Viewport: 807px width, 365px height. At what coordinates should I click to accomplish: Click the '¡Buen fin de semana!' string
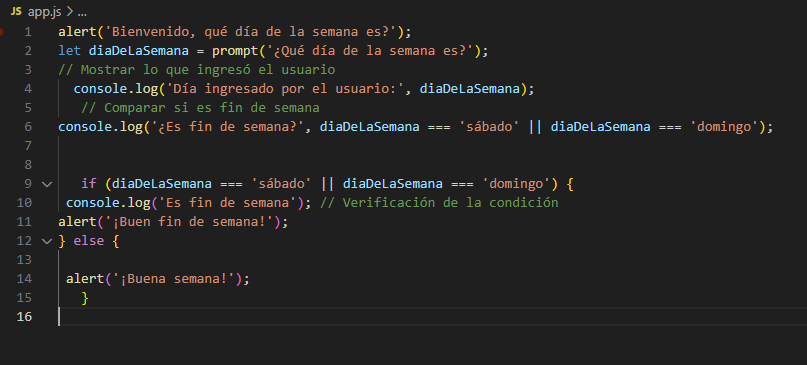pos(189,222)
